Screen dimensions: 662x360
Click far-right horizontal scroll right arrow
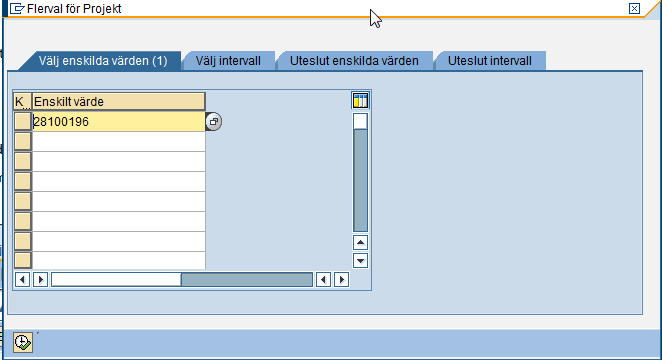click(342, 279)
